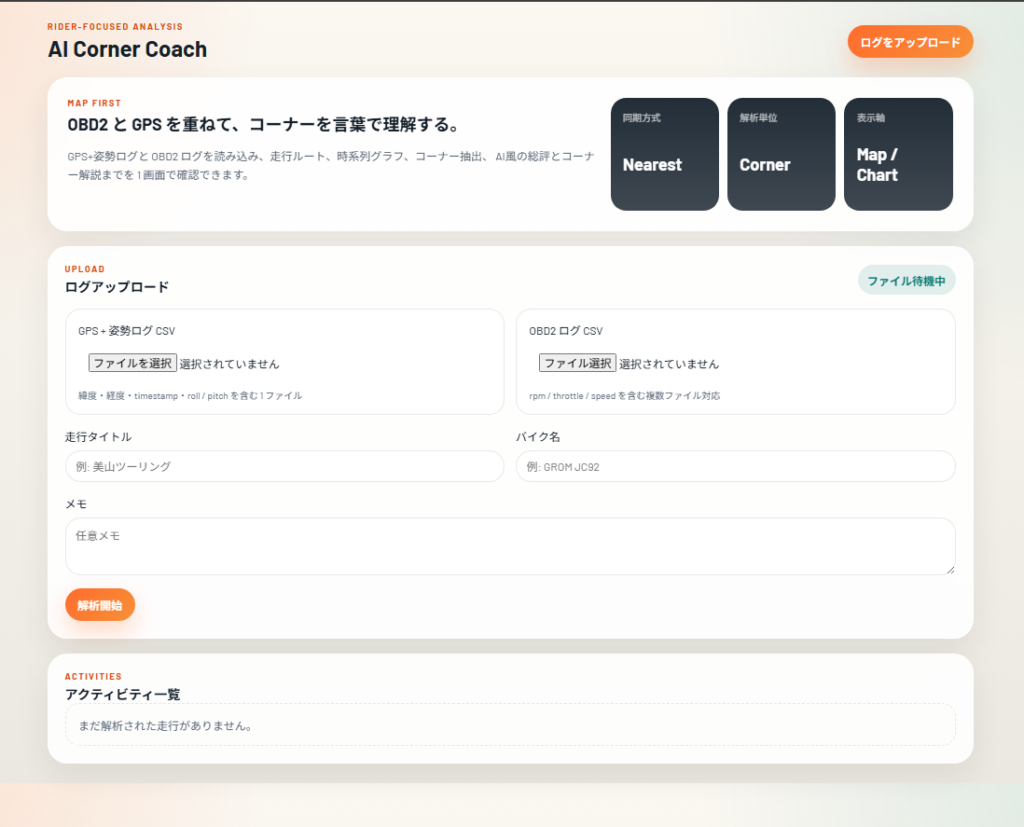The image size is (1024, 827).
Task: Click the アクティビティ一覧 heading
Action: tap(122, 694)
